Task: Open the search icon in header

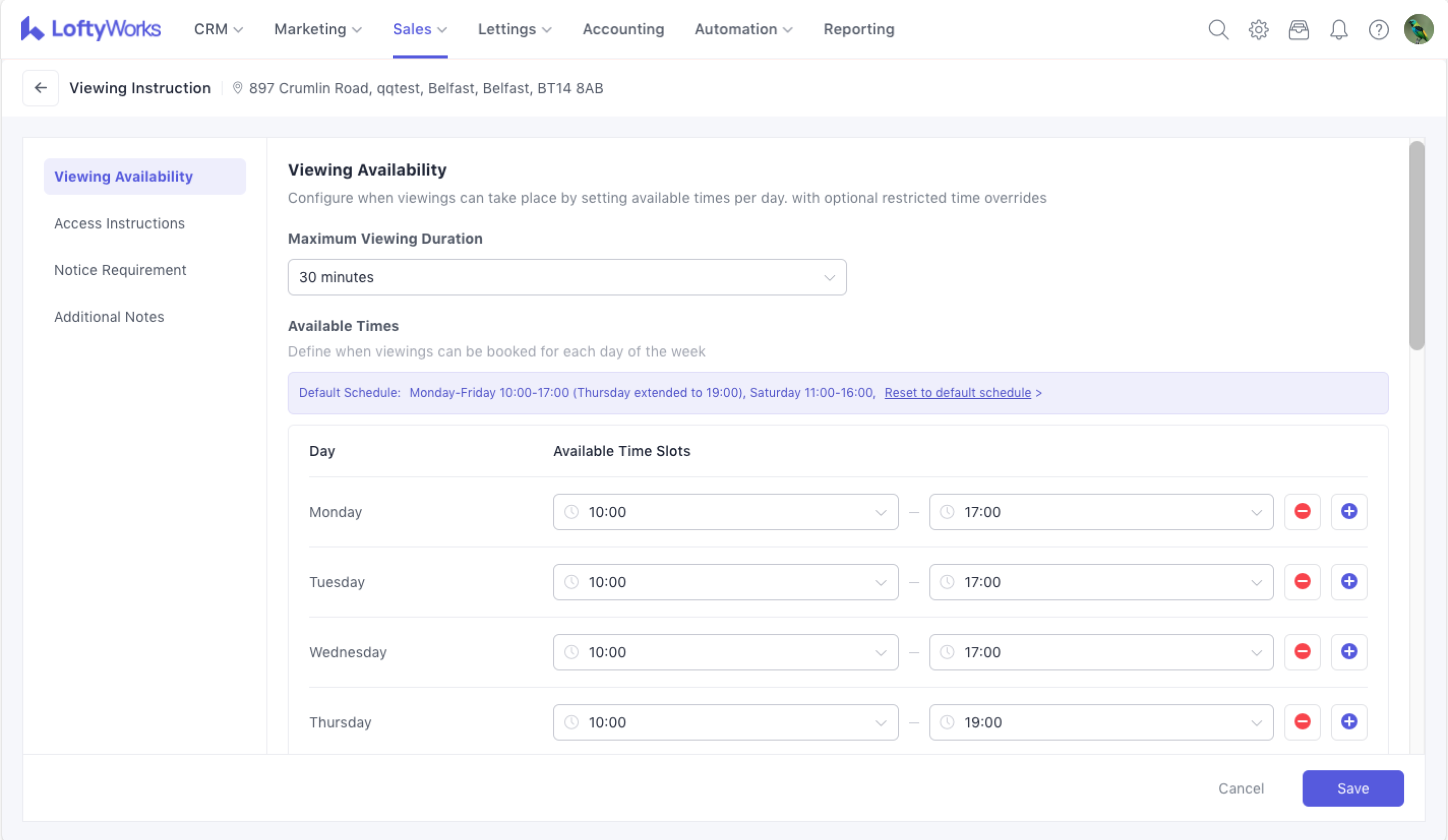Action: (x=1217, y=29)
